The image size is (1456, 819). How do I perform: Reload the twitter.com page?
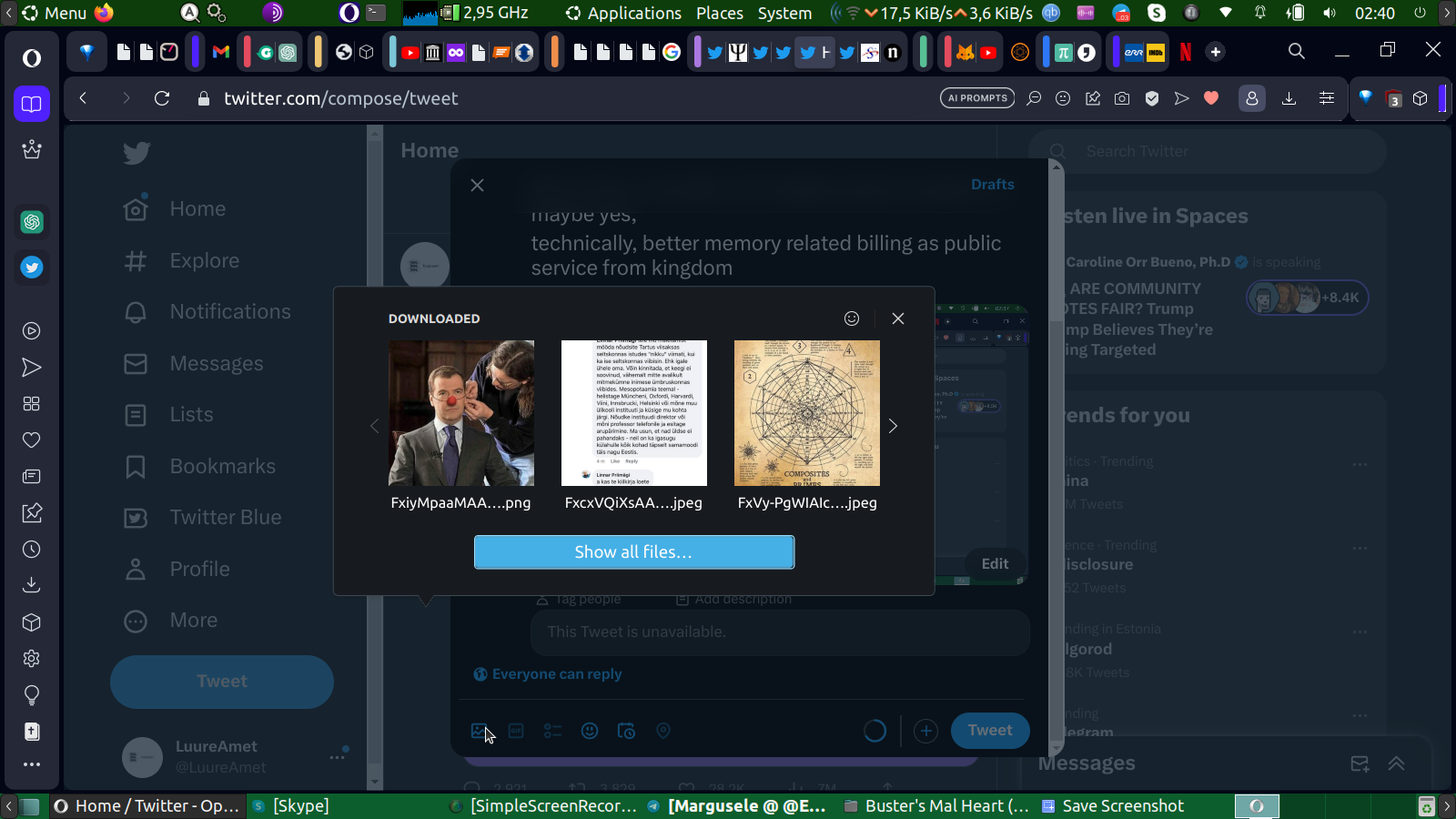[x=162, y=98]
